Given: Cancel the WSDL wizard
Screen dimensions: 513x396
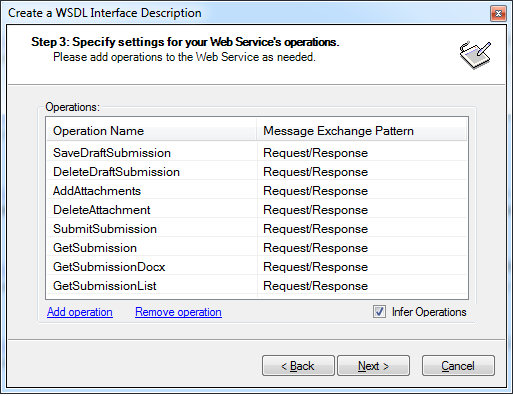Looking at the screenshot, I should click(x=458, y=366).
